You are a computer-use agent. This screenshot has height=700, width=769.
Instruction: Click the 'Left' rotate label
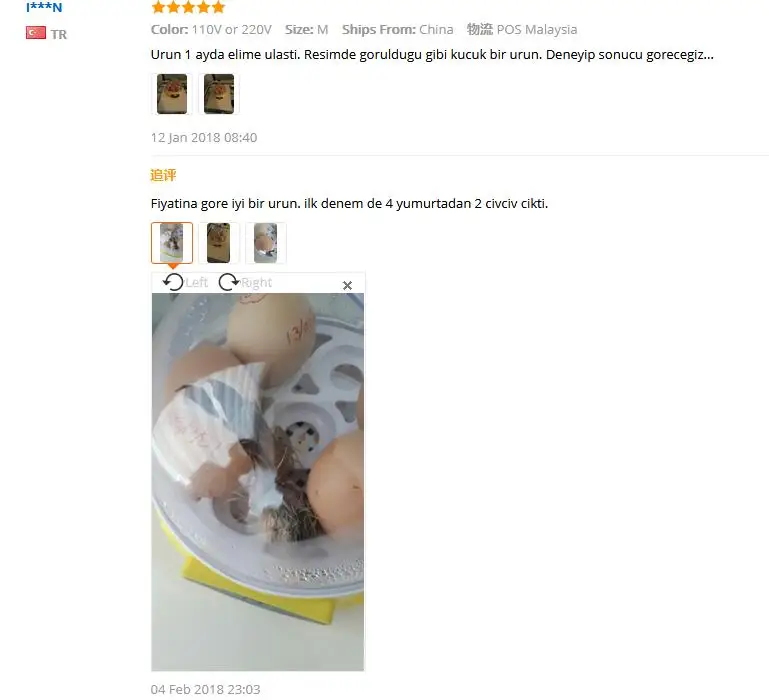point(197,283)
